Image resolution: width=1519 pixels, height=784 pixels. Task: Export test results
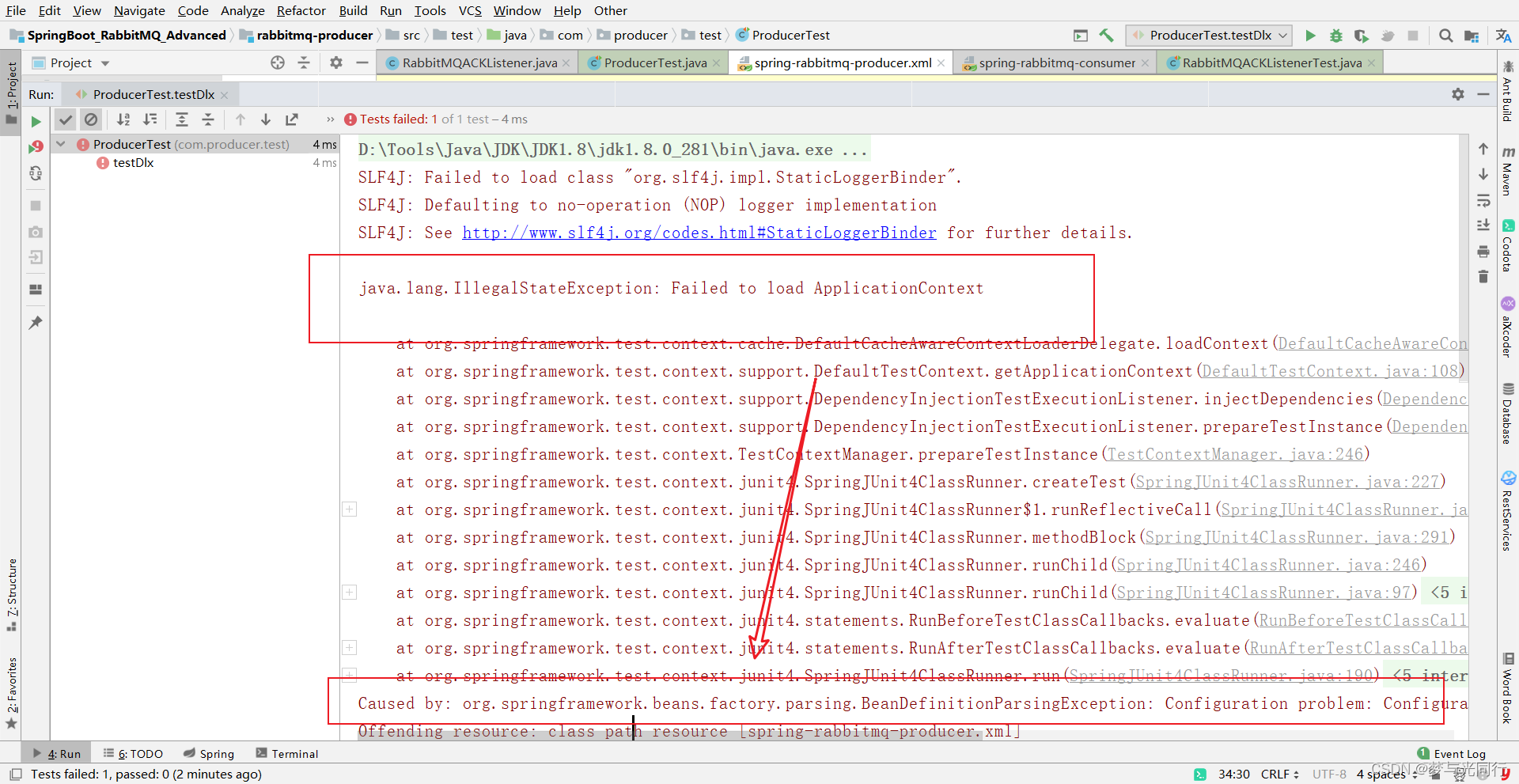[x=292, y=119]
